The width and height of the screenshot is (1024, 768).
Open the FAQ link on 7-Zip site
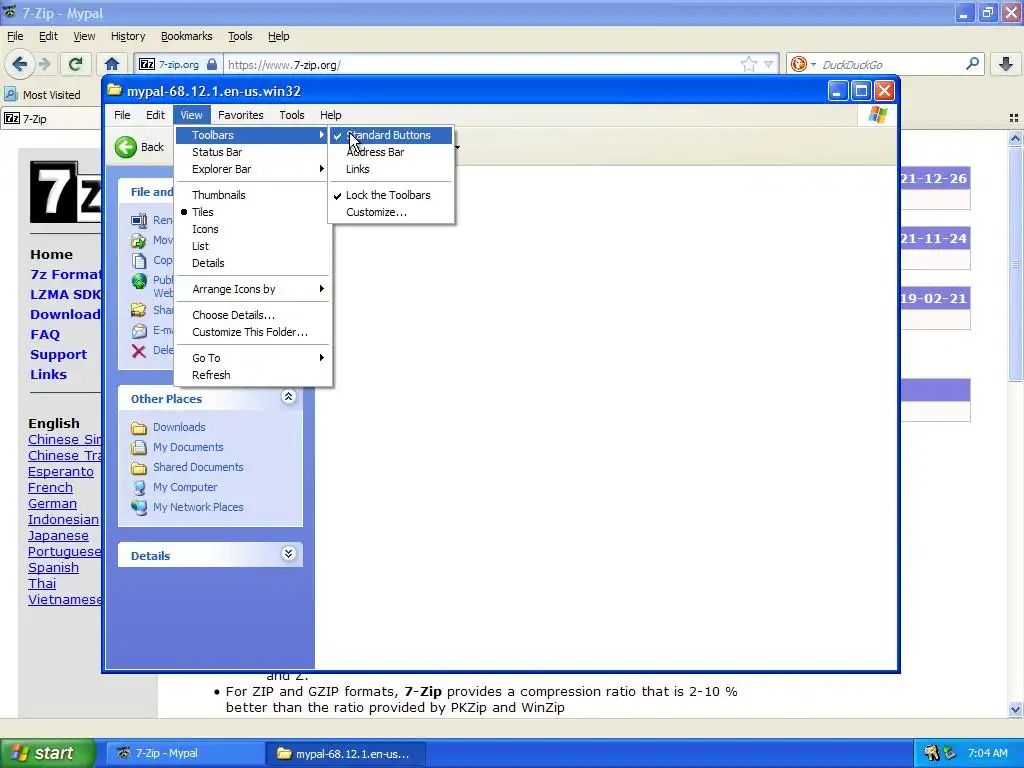point(45,335)
